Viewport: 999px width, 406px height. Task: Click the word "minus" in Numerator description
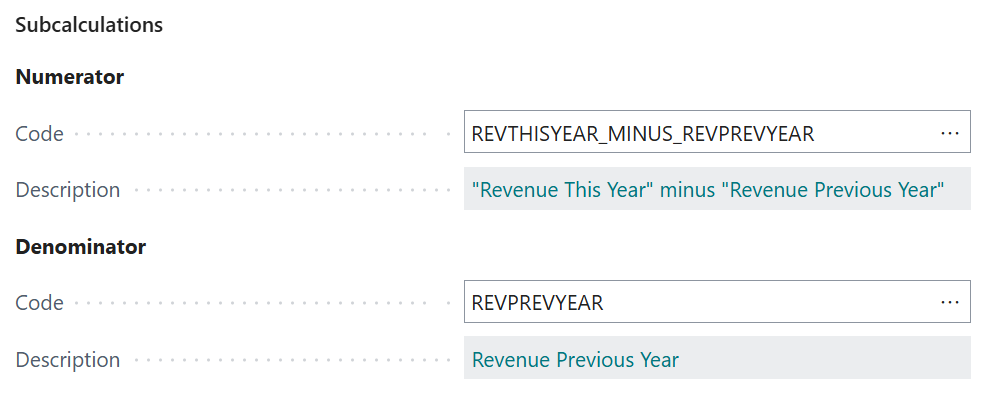[689, 190]
